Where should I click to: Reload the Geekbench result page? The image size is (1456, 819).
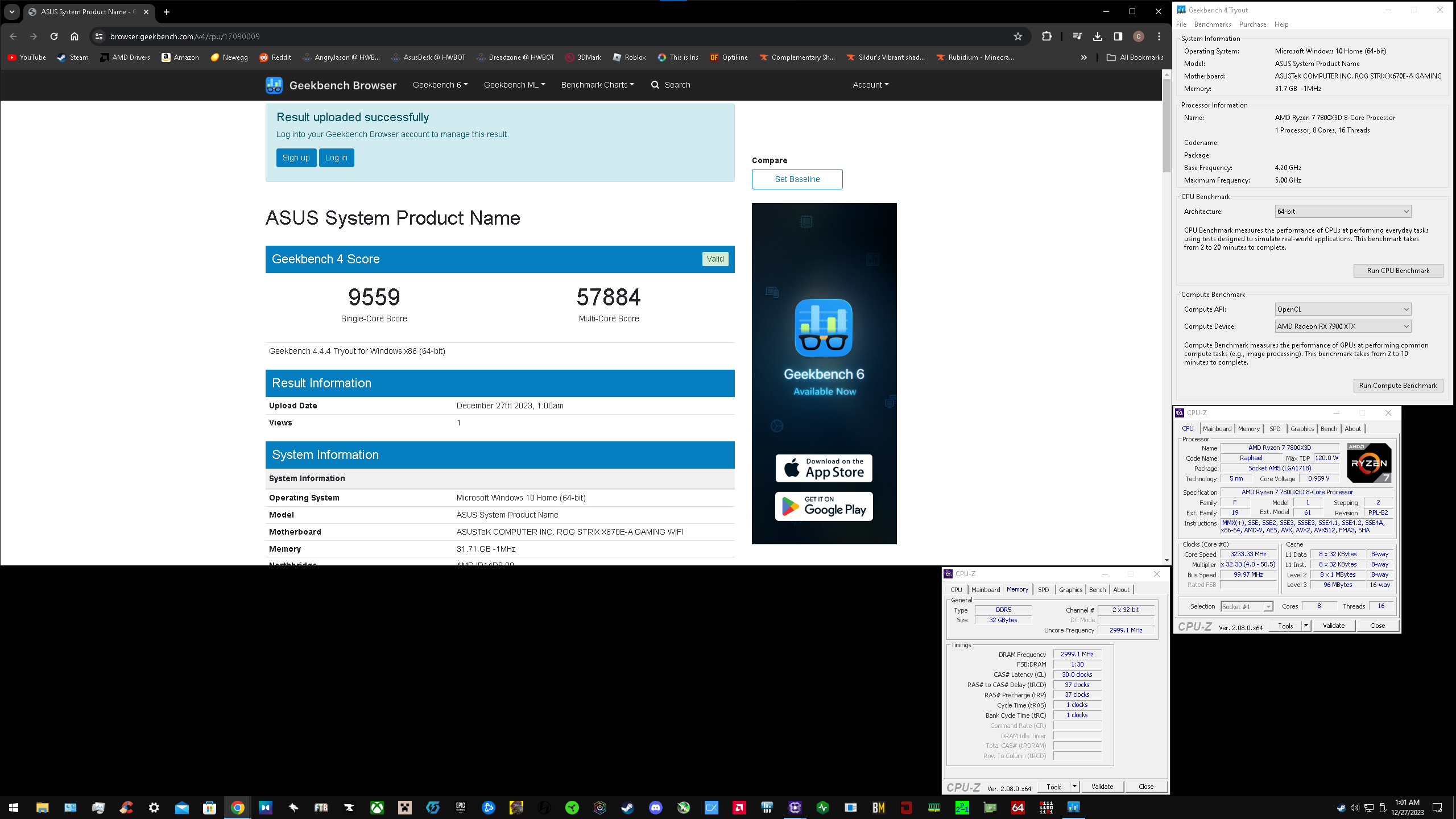pyautogui.click(x=54, y=36)
